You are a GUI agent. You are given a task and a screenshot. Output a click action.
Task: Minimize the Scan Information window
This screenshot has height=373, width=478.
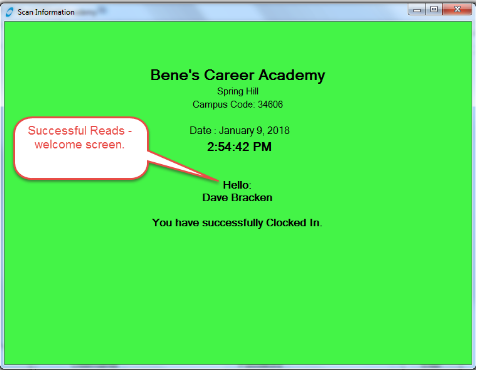(x=417, y=10)
